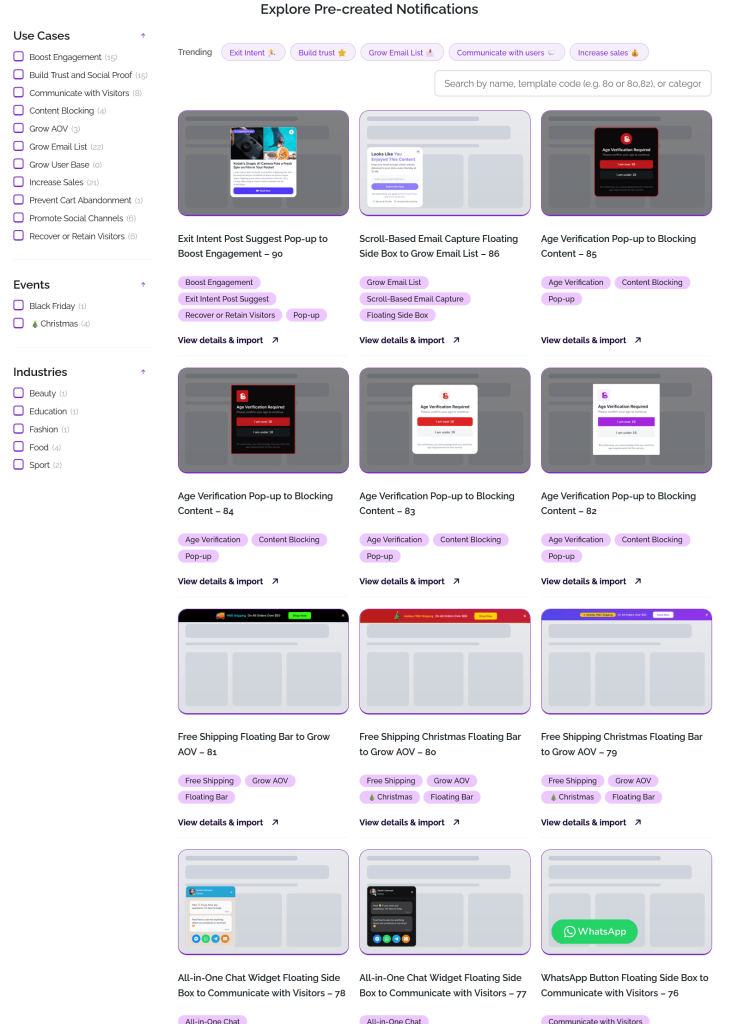738x1024 pixels.
Task: Enable the Communicate with Visitors filter
Action: click(x=18, y=93)
